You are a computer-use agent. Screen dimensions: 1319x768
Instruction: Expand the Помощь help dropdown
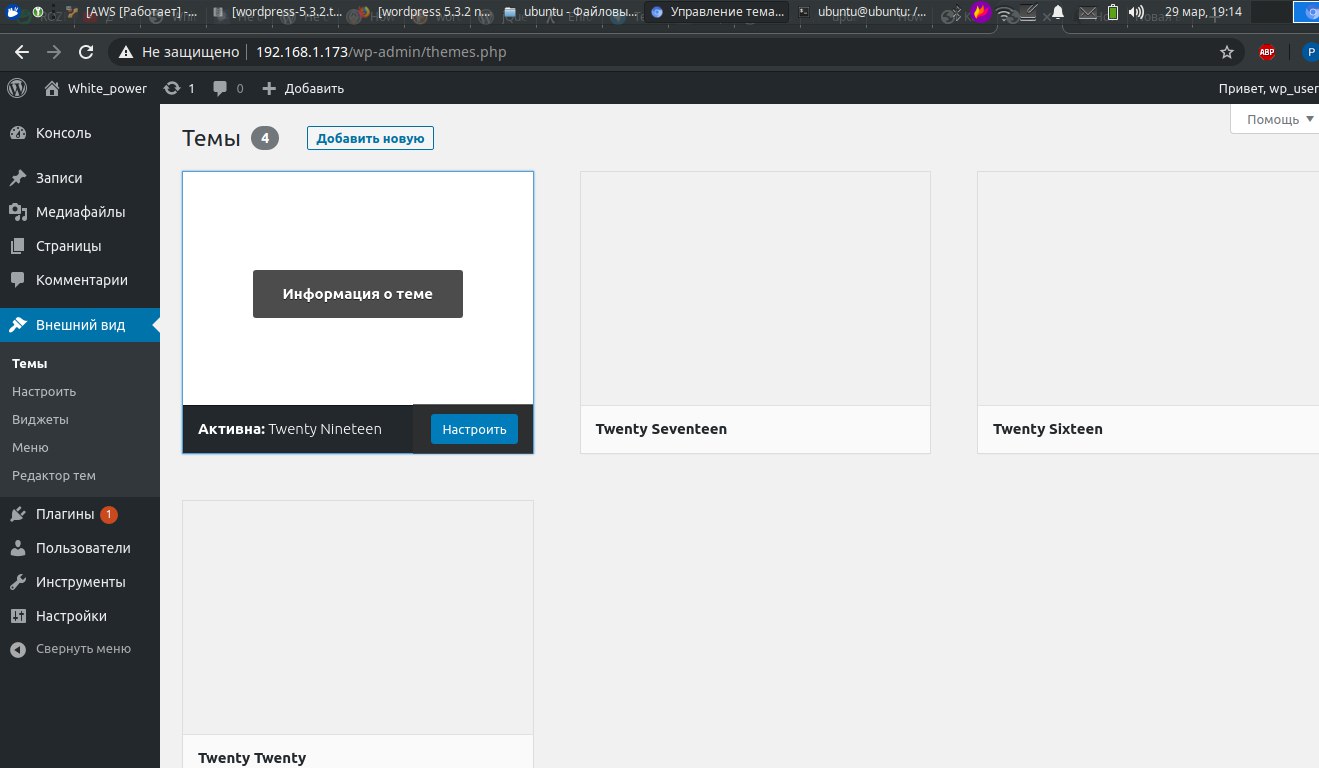[x=1273, y=119]
